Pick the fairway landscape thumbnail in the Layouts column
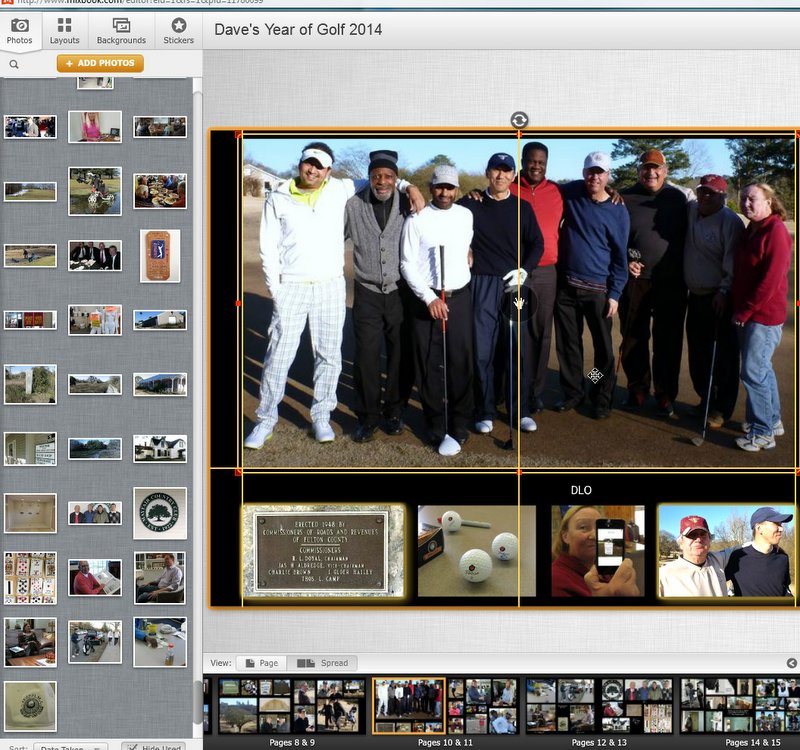Image resolution: width=800 pixels, height=750 pixels. pyautogui.click(x=95, y=384)
